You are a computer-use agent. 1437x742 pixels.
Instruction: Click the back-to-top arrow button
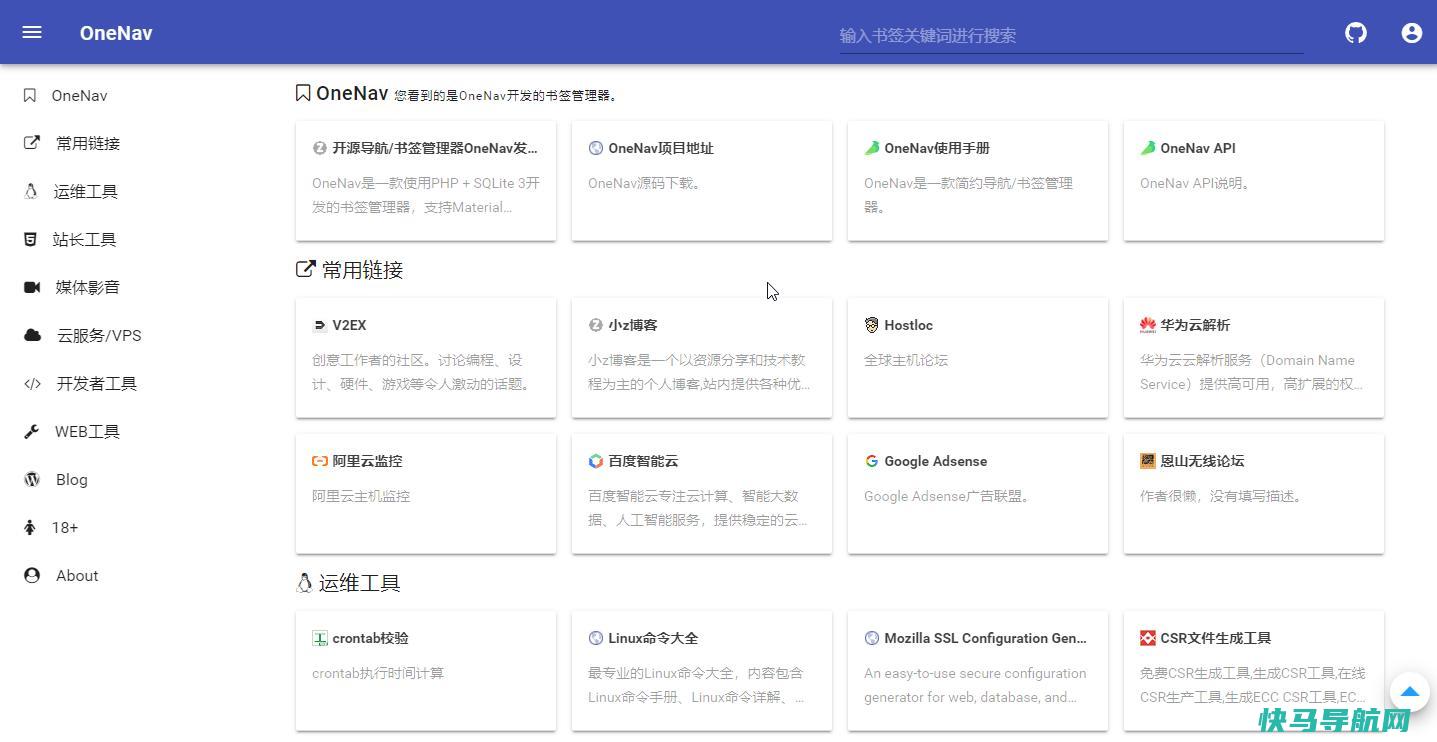point(1410,691)
